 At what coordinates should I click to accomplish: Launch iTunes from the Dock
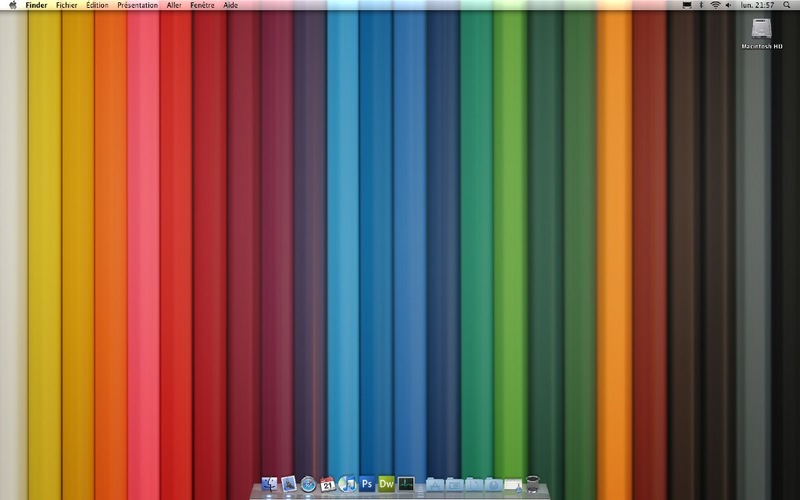click(x=347, y=484)
